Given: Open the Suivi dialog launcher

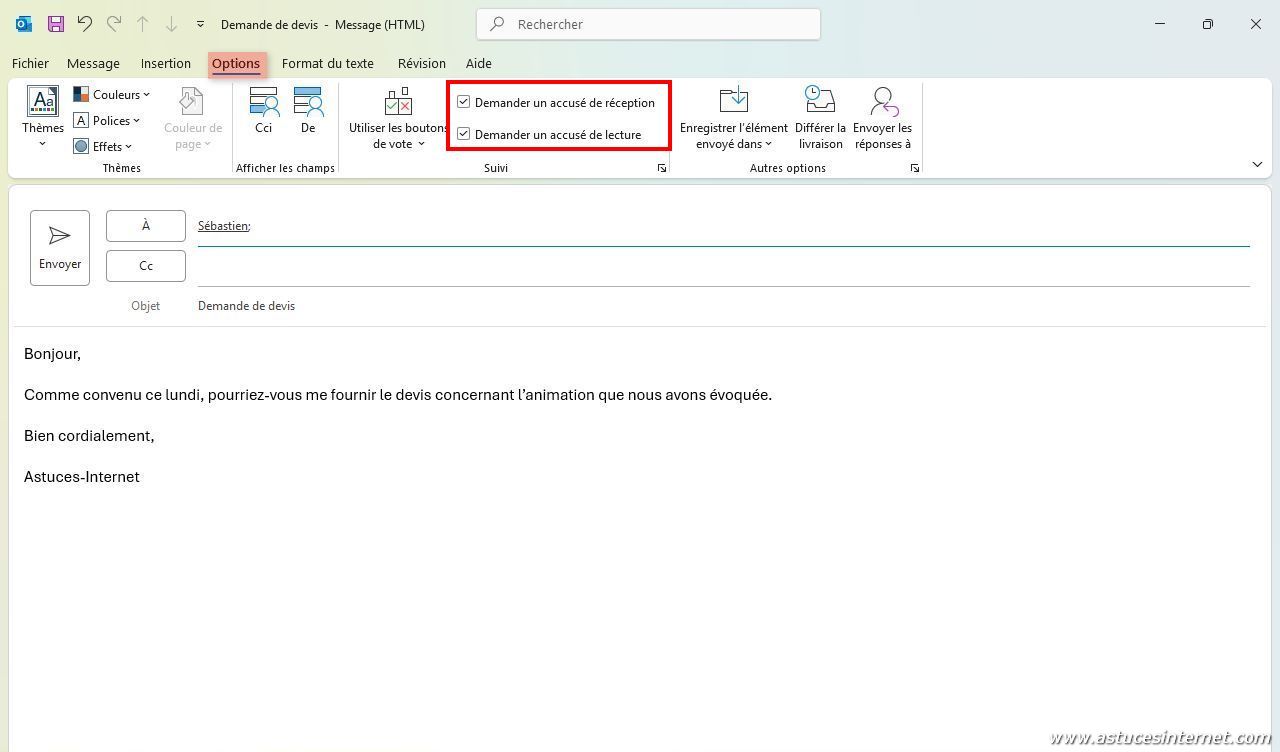Looking at the screenshot, I should (661, 169).
